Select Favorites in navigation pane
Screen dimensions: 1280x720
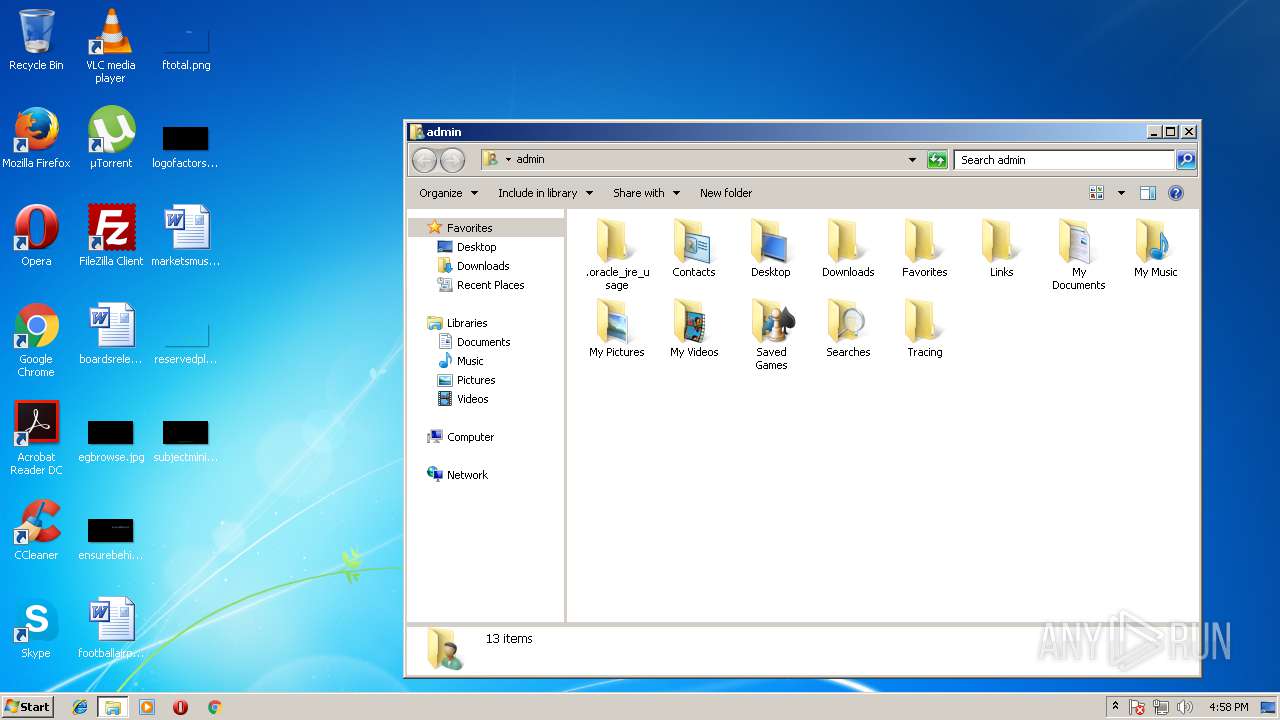(x=469, y=228)
